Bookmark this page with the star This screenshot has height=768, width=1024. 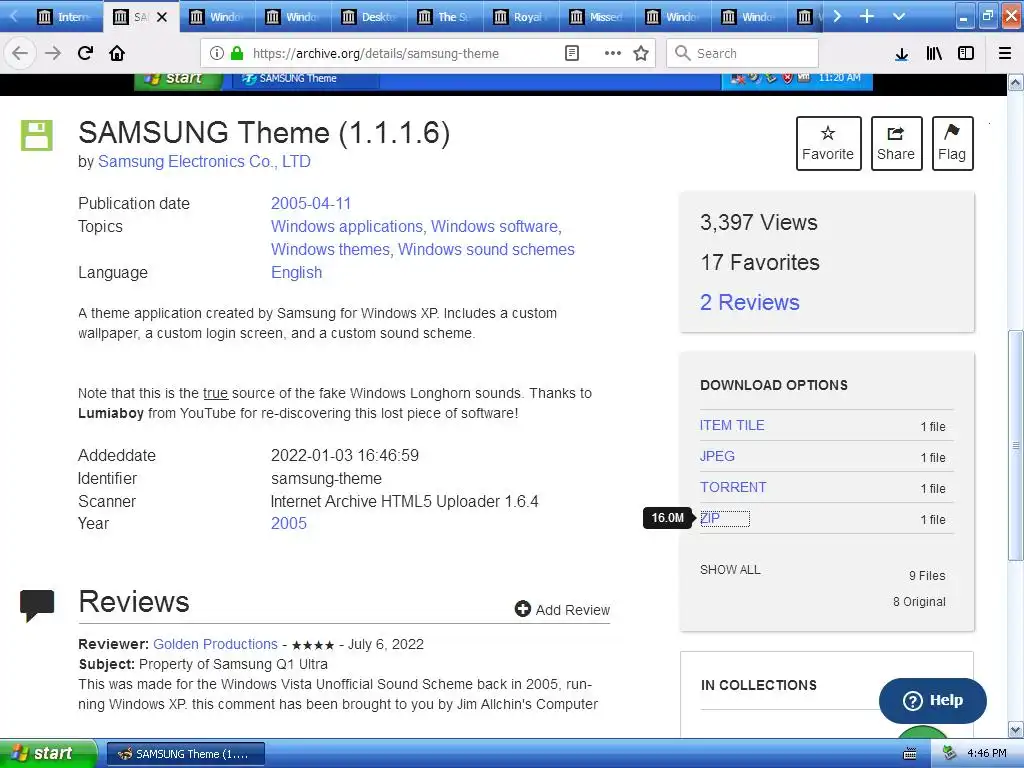point(641,54)
